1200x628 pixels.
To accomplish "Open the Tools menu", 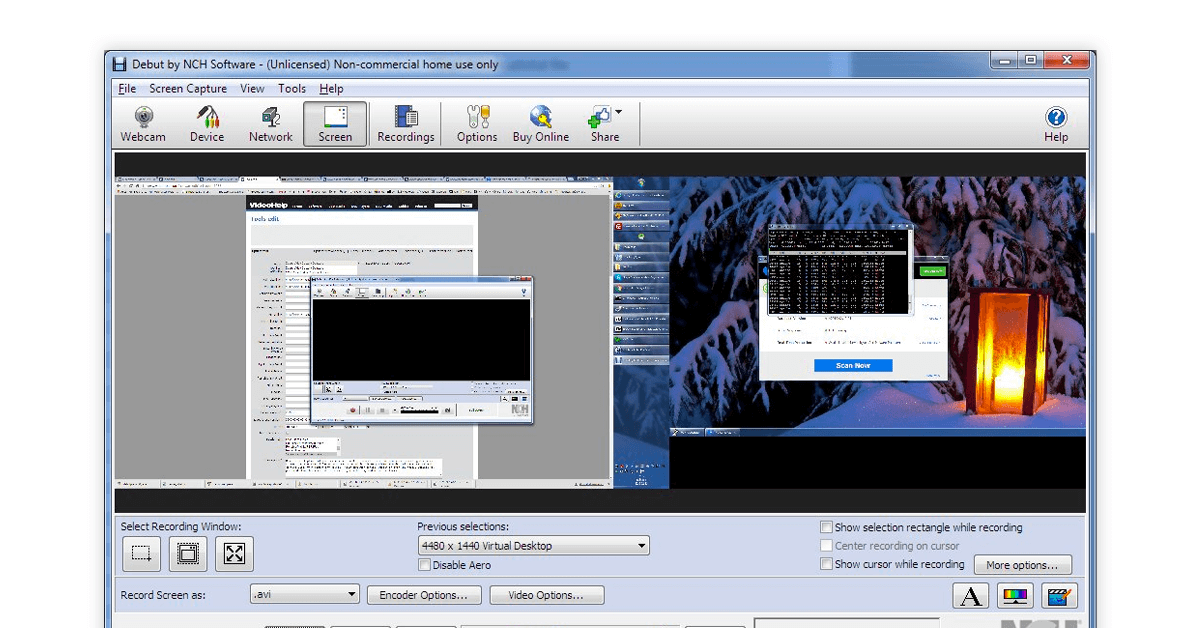I will click(x=292, y=89).
